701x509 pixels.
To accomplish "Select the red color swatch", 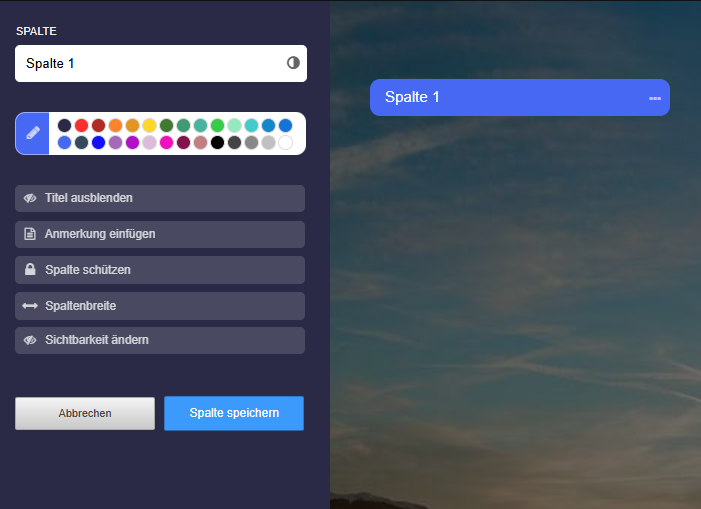I will pos(82,125).
